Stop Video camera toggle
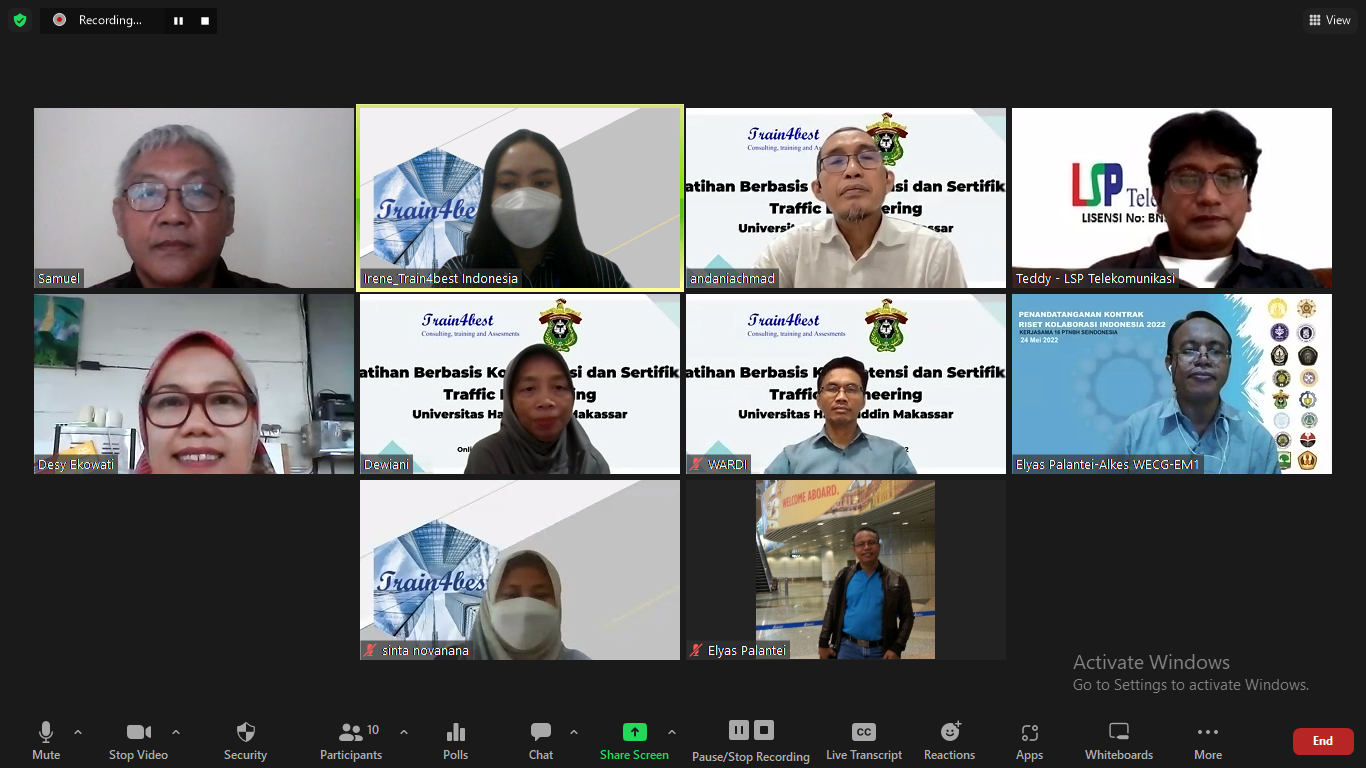 (138, 741)
